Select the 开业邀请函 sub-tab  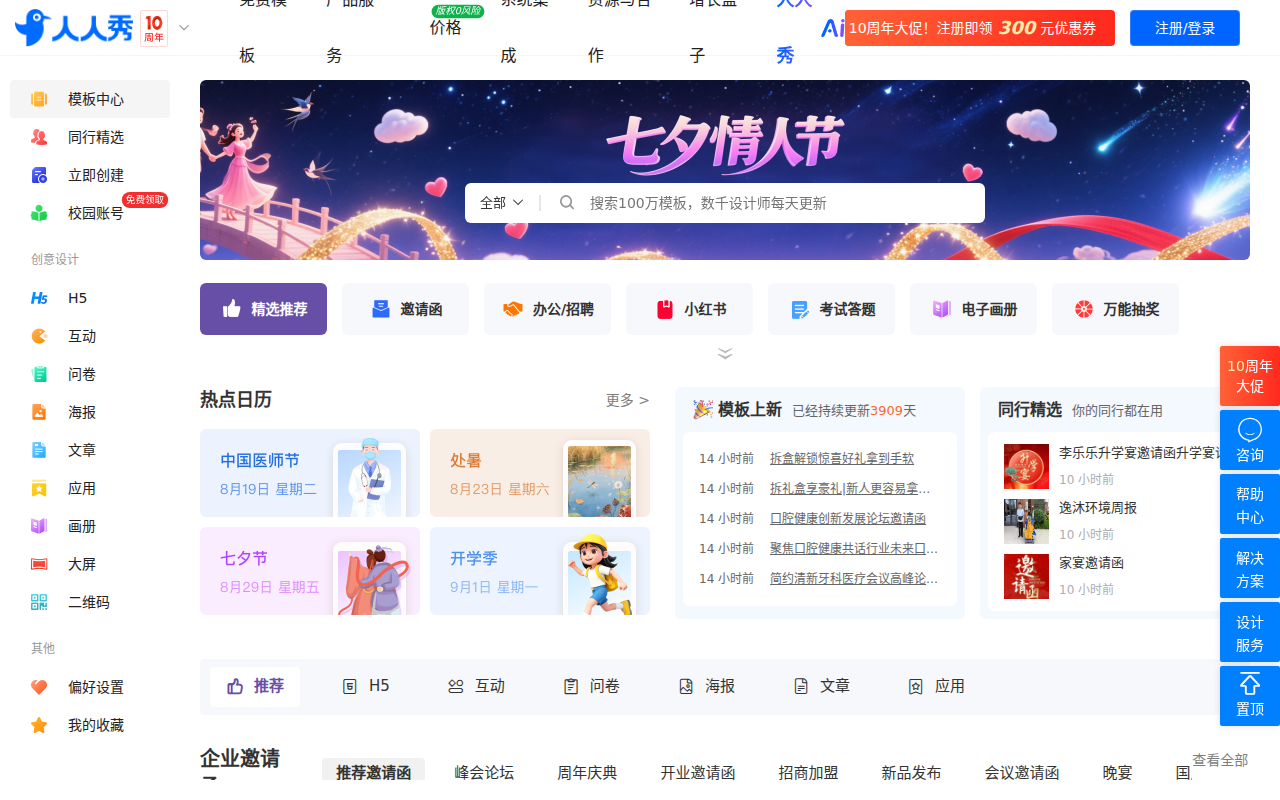click(697, 772)
